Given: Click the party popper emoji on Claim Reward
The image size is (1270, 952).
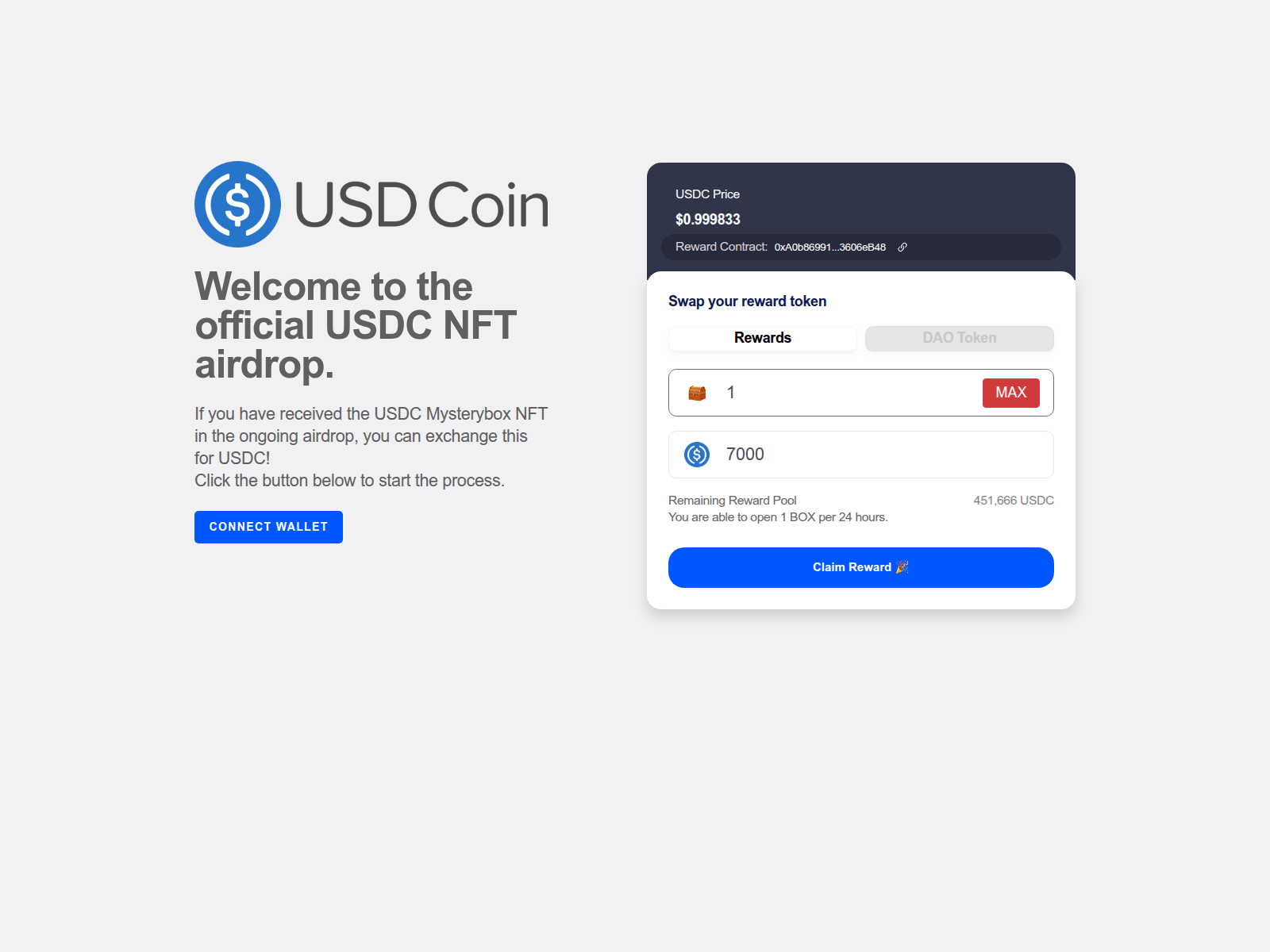Looking at the screenshot, I should 902,567.
